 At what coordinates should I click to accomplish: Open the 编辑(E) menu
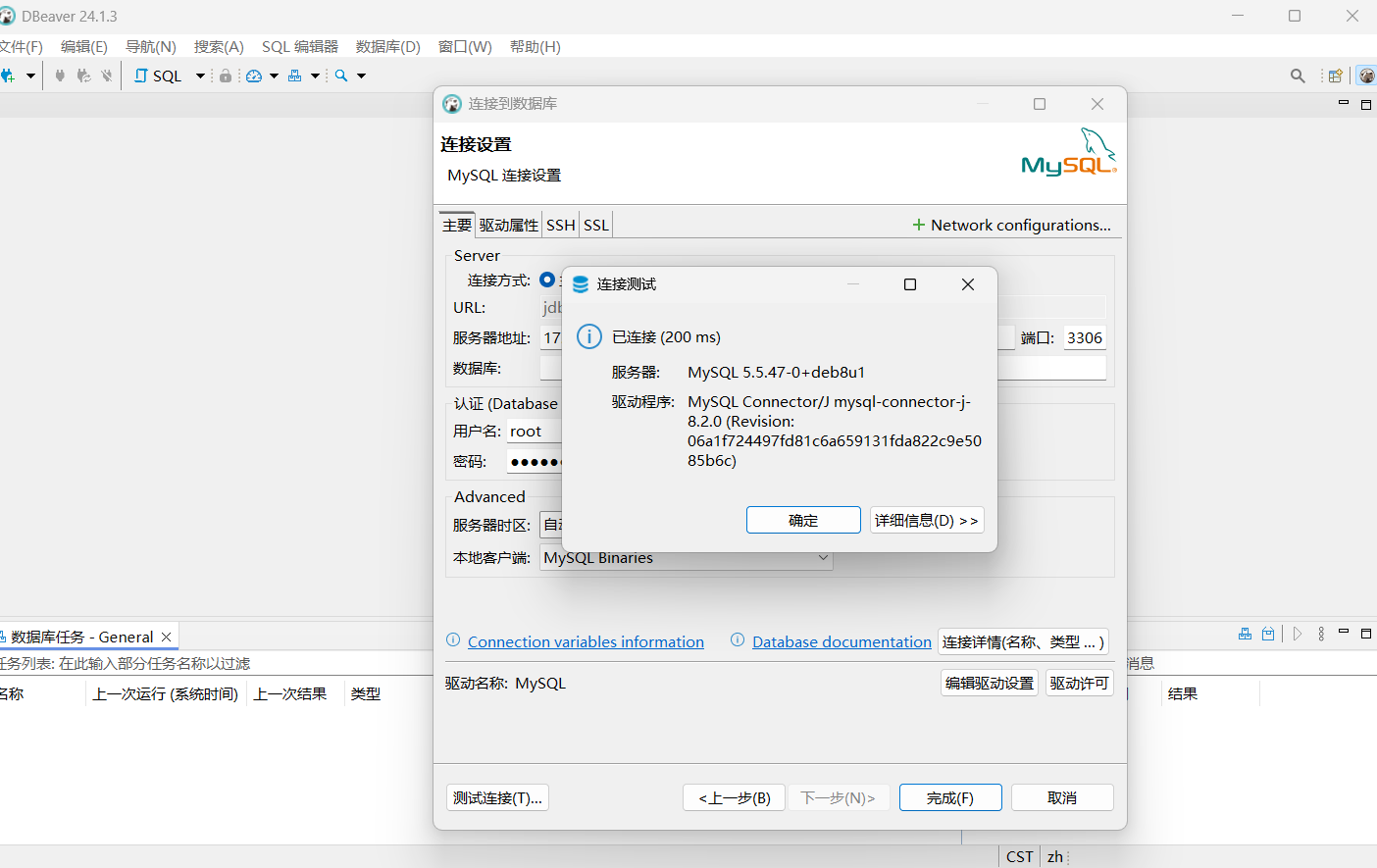tap(84, 46)
